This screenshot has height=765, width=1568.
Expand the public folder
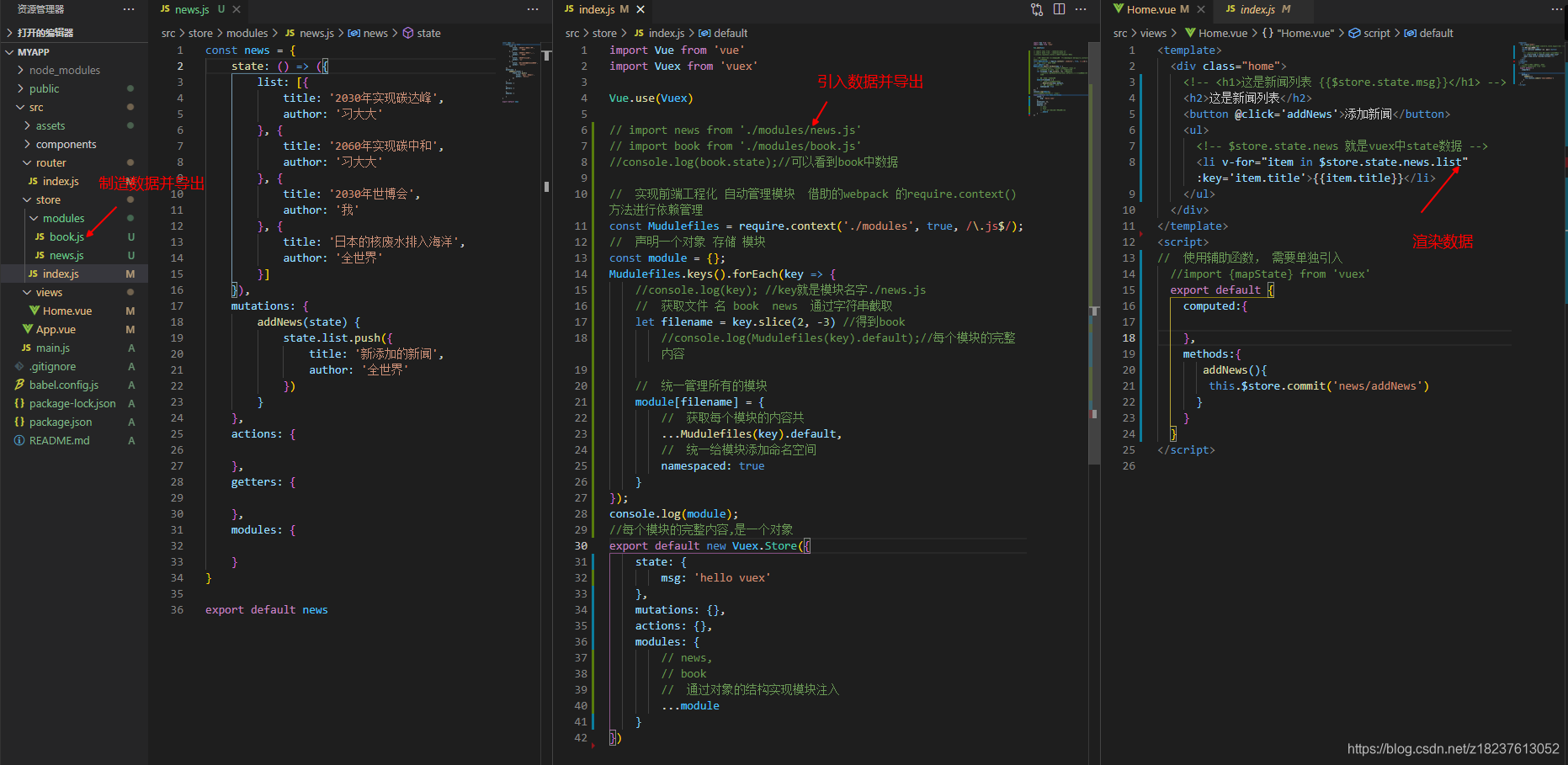click(45, 88)
